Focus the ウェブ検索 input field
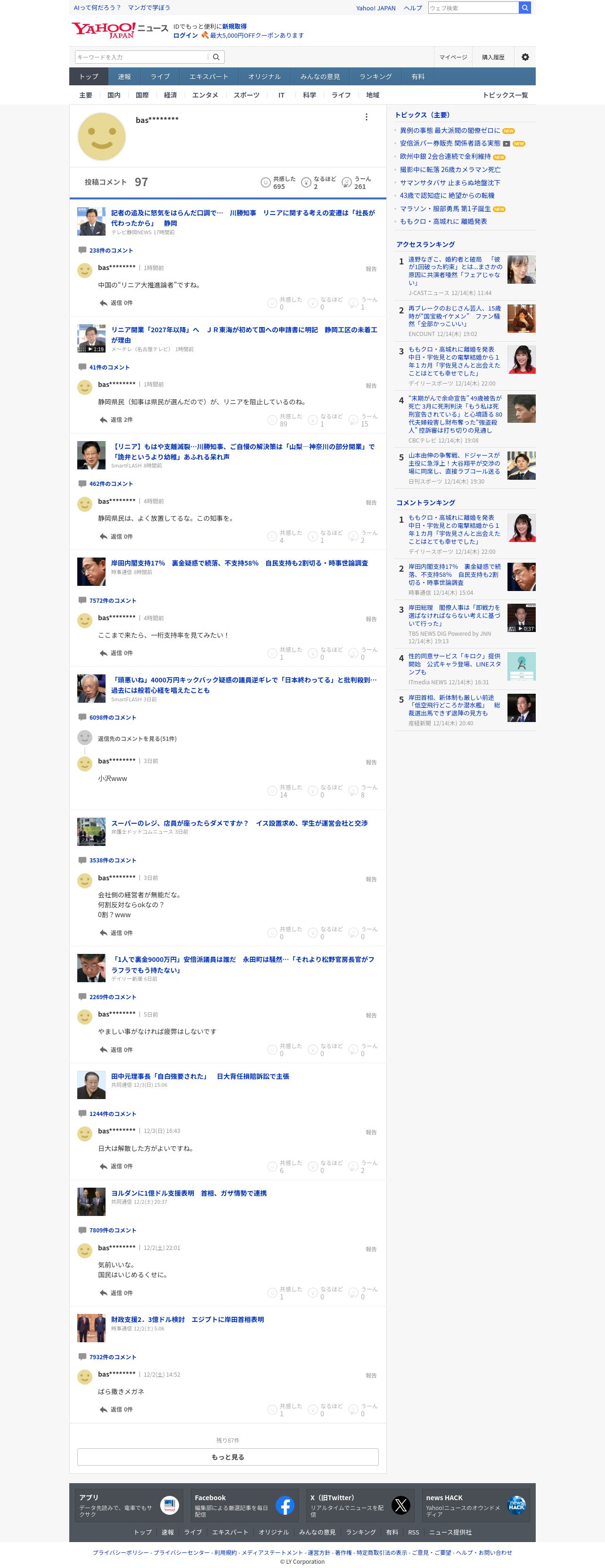The width and height of the screenshot is (605, 1568). (x=473, y=8)
